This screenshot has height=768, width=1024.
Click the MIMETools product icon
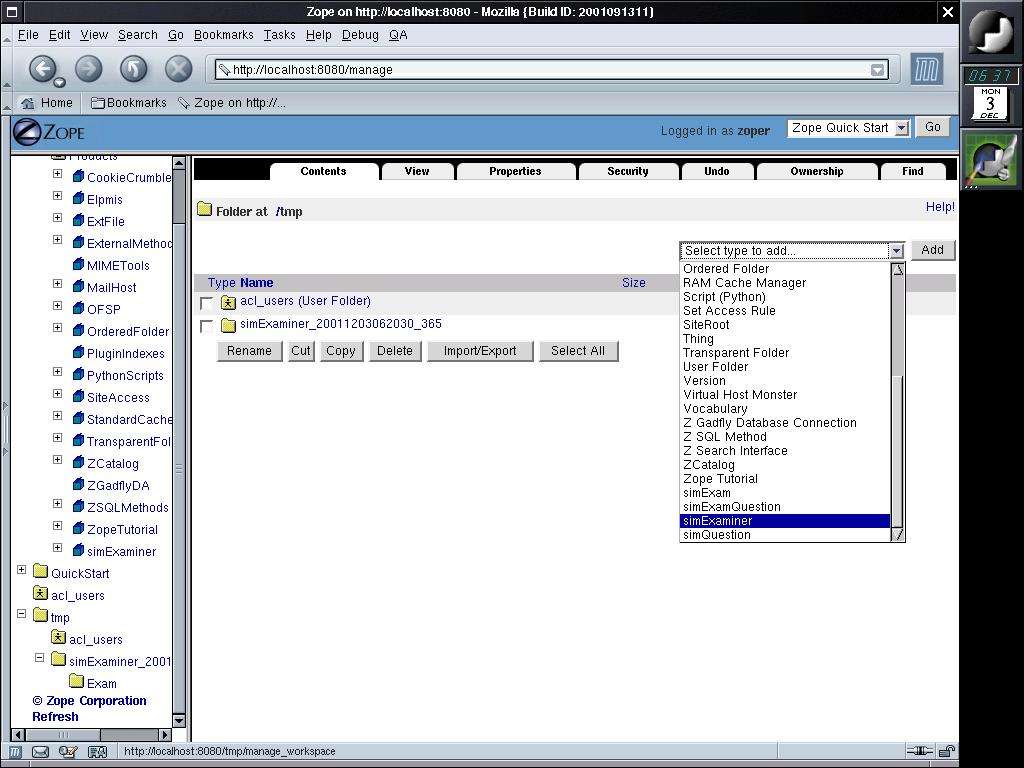click(78, 264)
